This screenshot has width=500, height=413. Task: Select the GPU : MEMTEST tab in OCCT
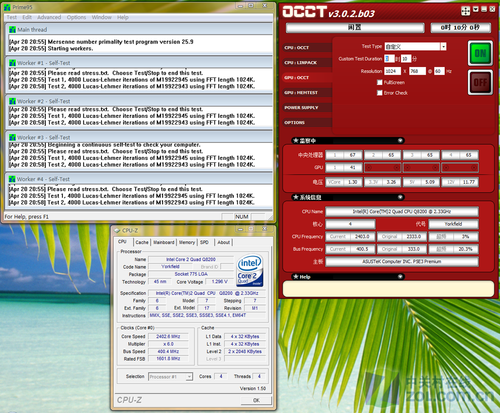(x=307, y=93)
